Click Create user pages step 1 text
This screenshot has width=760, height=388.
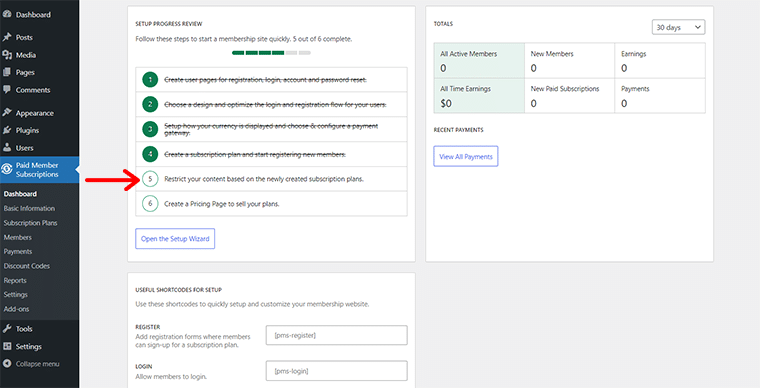(266, 79)
